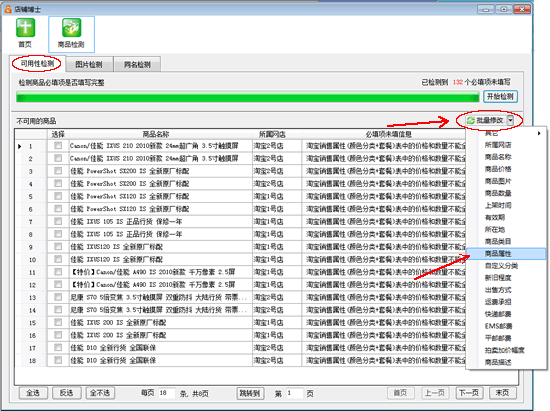Screen dimensions: 550x411
Task: Click the 店铺博士 title bar app icon
Action: click(x=8, y=9)
